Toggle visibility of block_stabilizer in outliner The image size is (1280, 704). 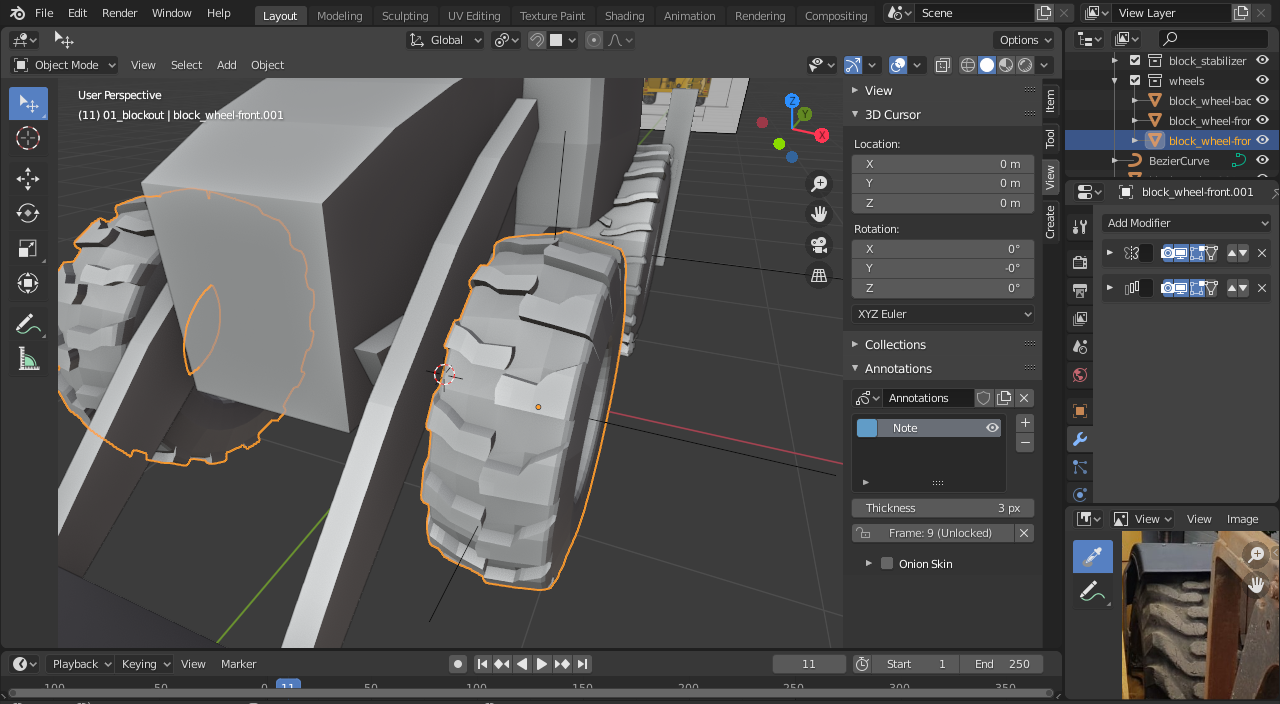[1262, 61]
